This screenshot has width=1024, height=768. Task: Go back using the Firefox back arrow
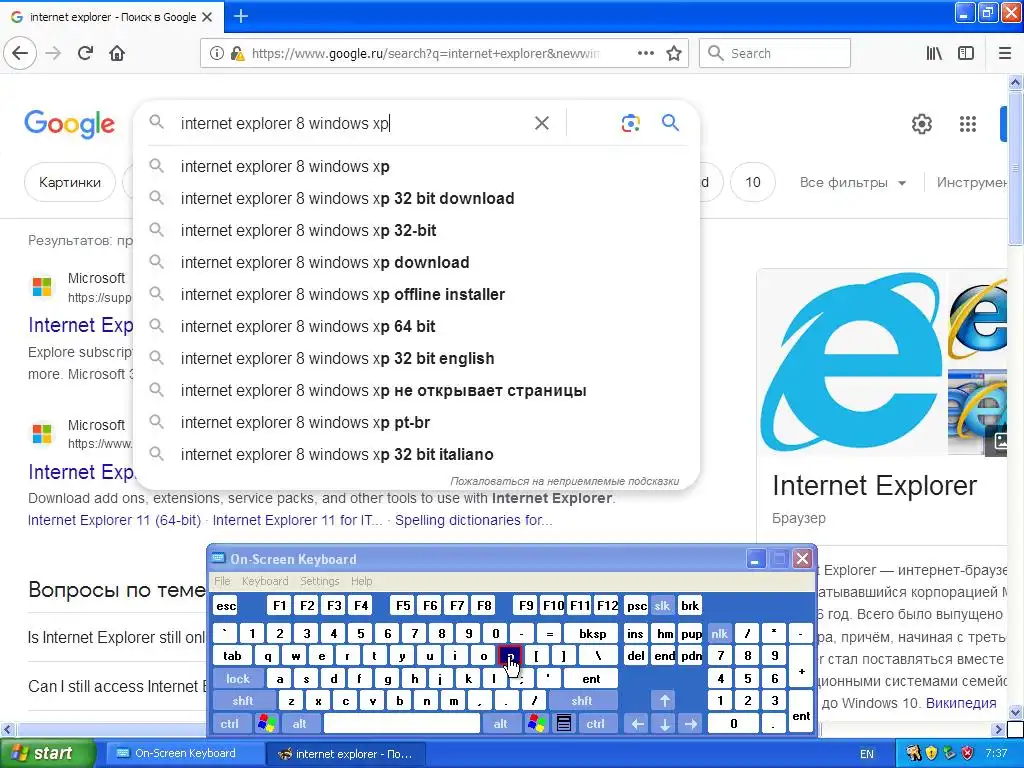click(20, 54)
